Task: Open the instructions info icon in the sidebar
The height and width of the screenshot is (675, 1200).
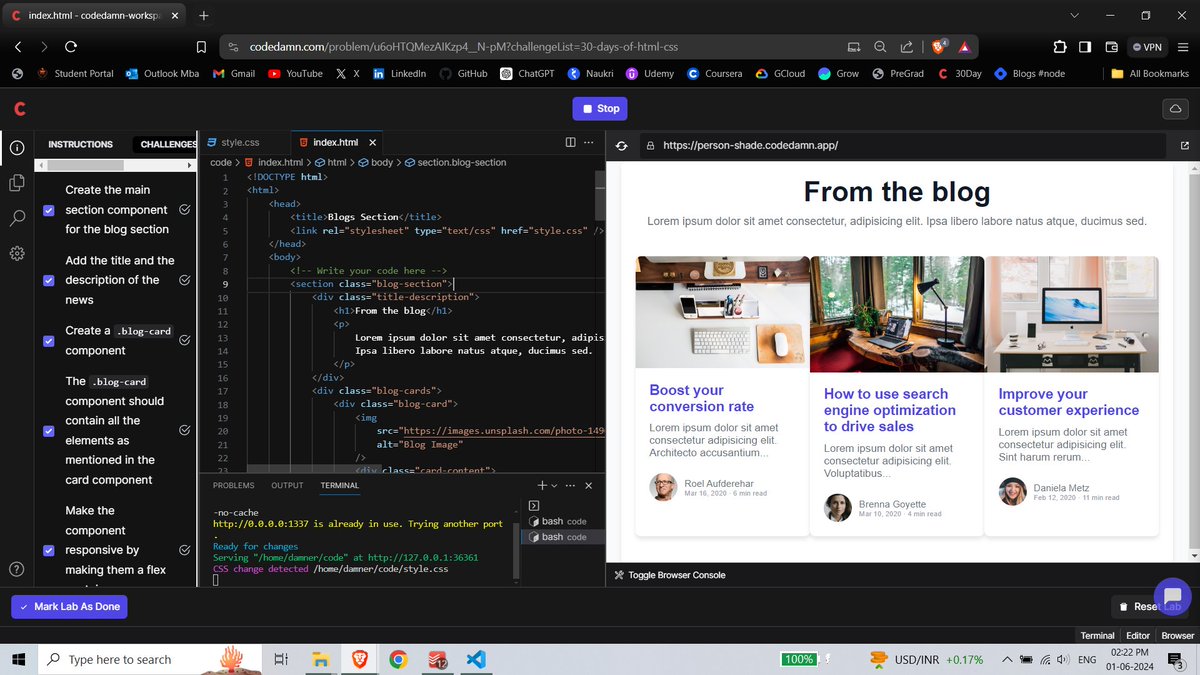Action: pos(17,147)
